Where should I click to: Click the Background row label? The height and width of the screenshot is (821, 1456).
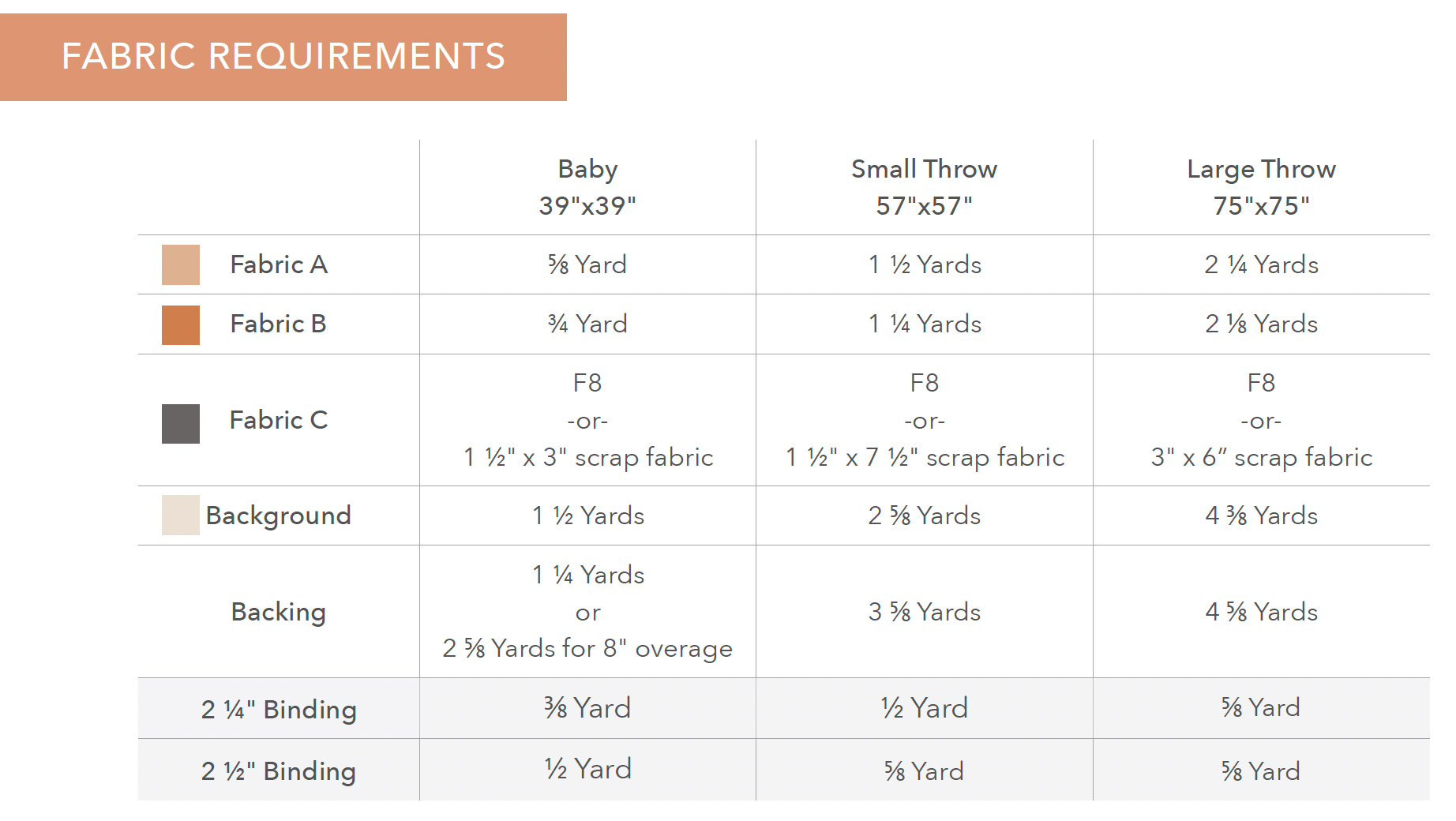(278, 515)
